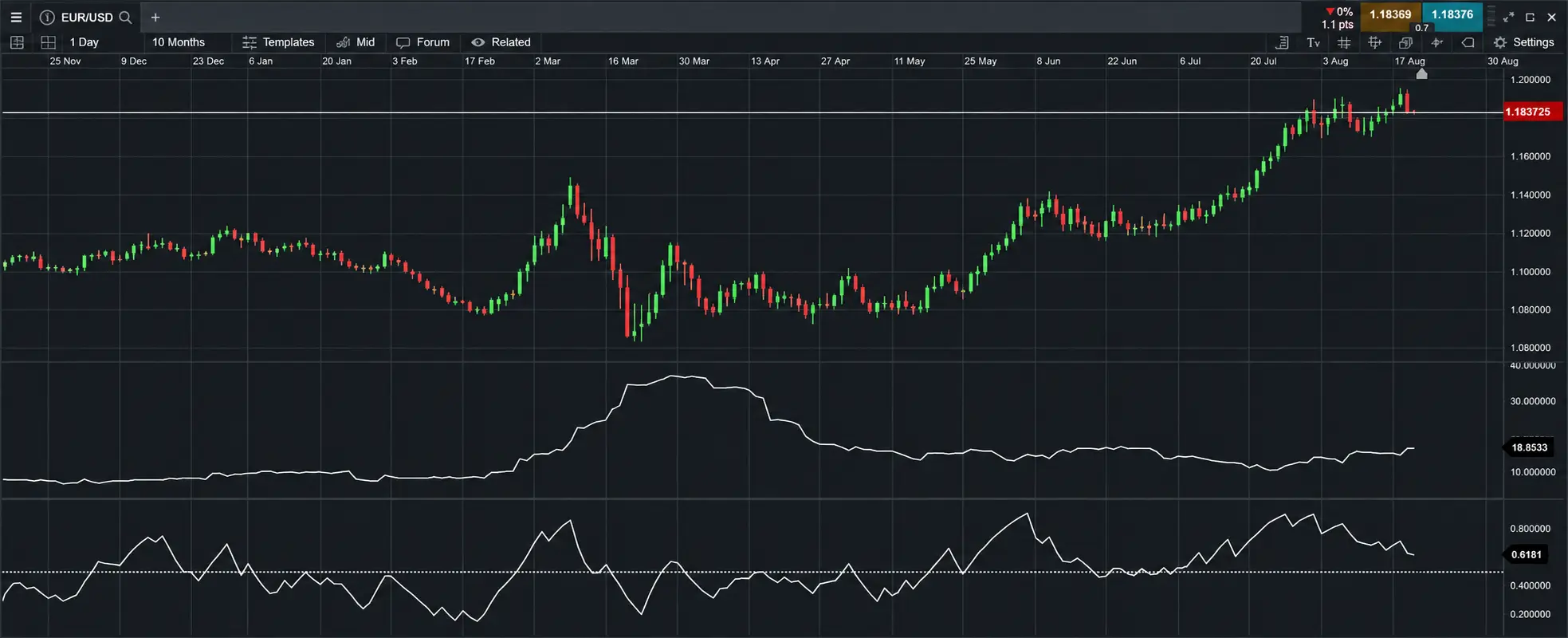Image resolution: width=1568 pixels, height=638 pixels.
Task: Click the sell price 1.18369 button
Action: [1390, 15]
